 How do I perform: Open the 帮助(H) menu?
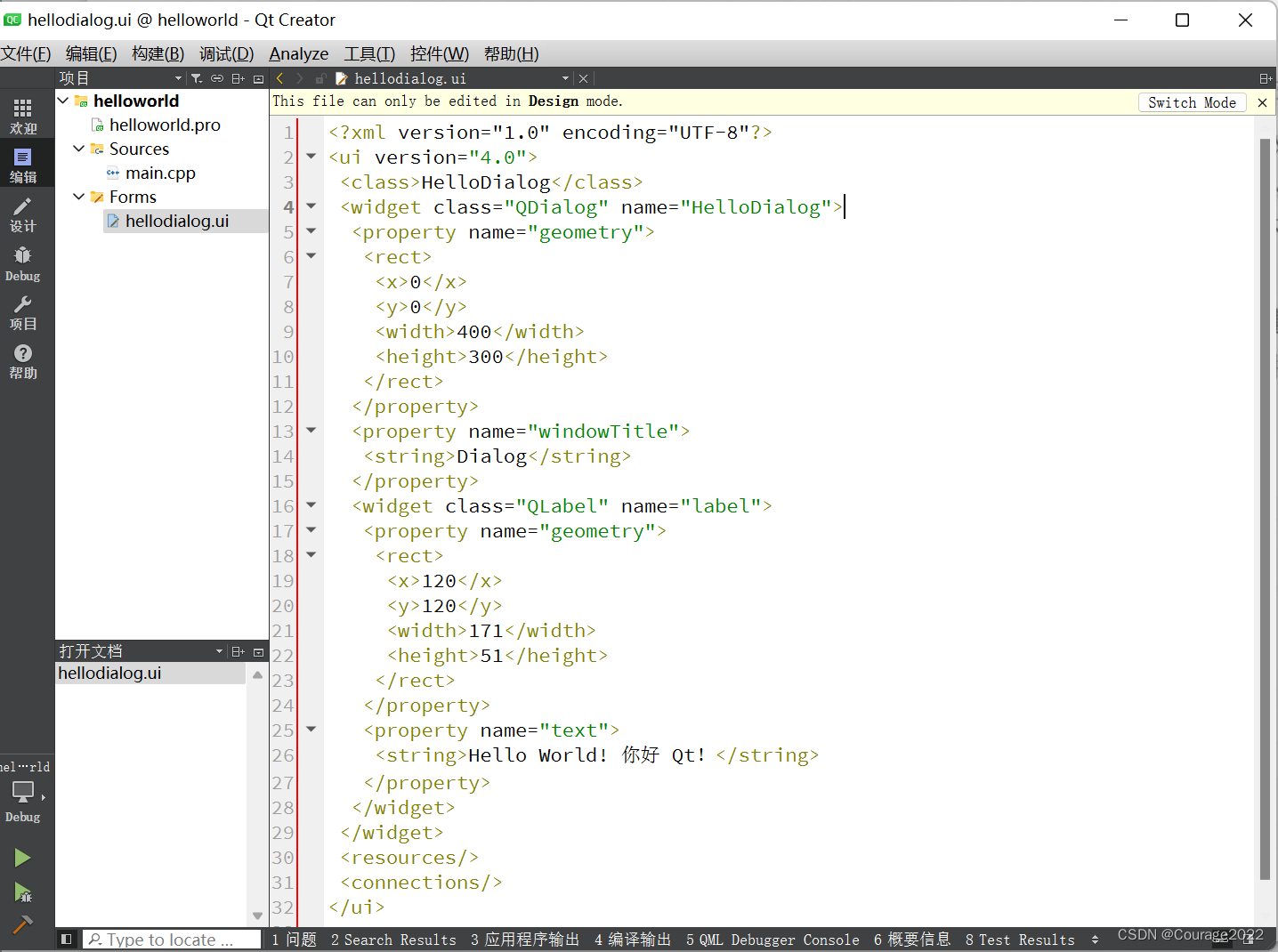coord(512,54)
